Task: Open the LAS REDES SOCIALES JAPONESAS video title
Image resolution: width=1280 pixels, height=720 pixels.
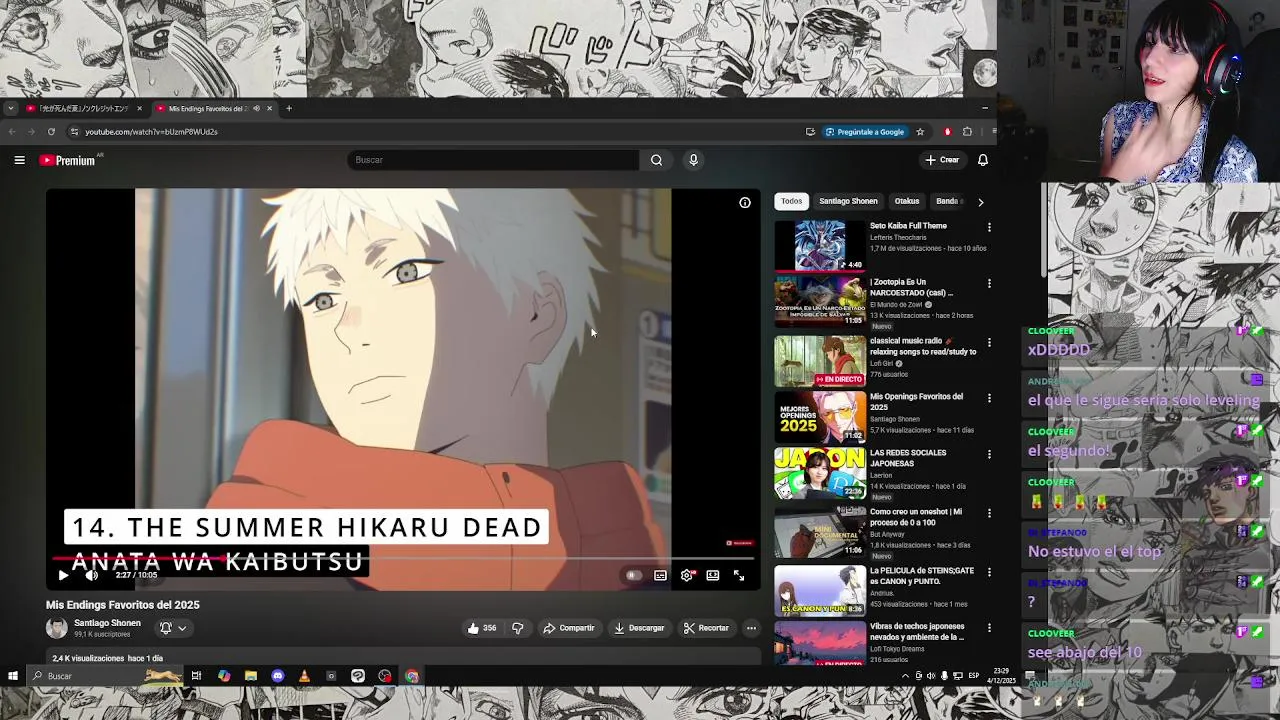Action: (908, 458)
